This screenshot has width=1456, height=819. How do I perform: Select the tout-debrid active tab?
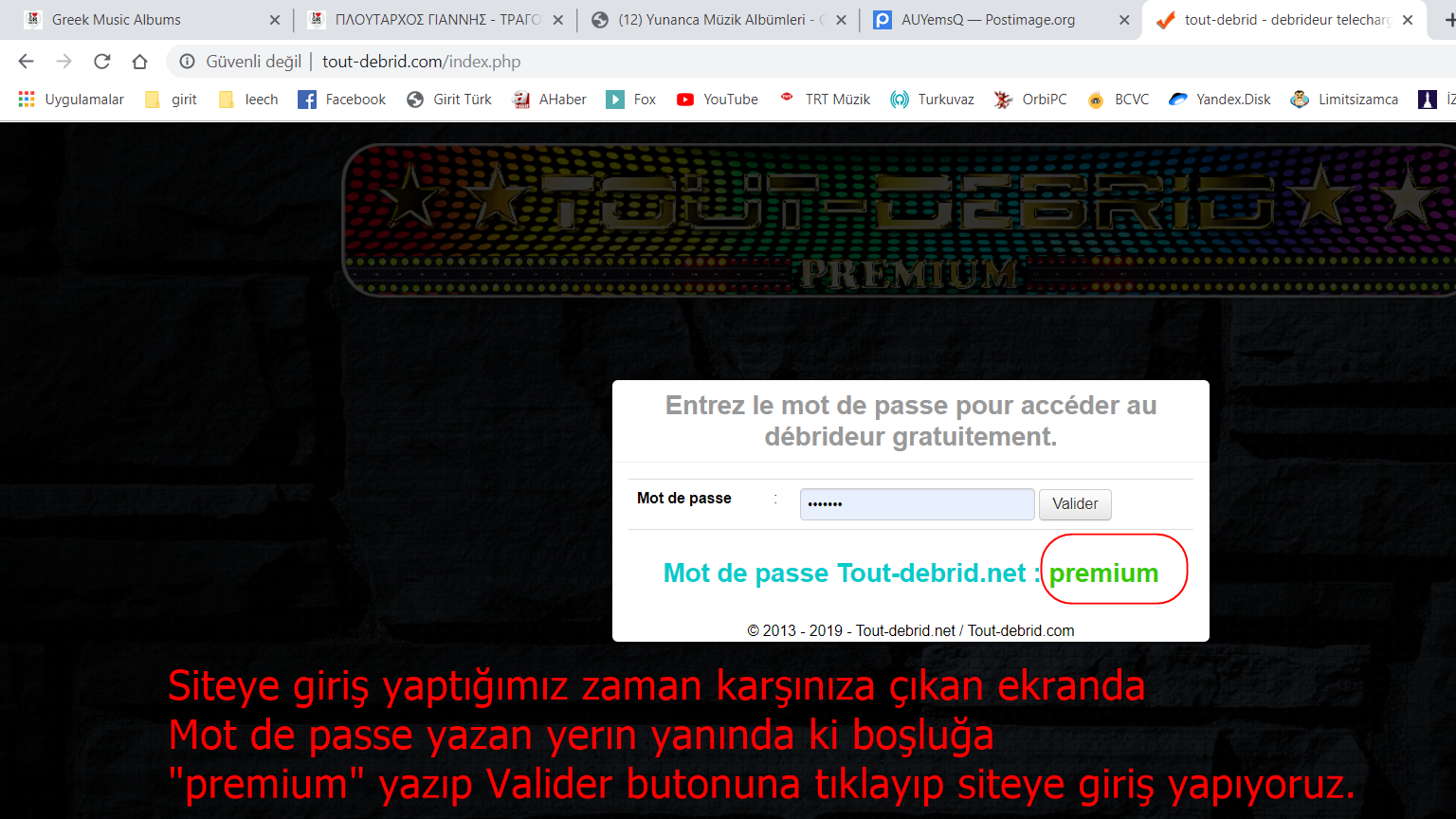click(x=1284, y=19)
